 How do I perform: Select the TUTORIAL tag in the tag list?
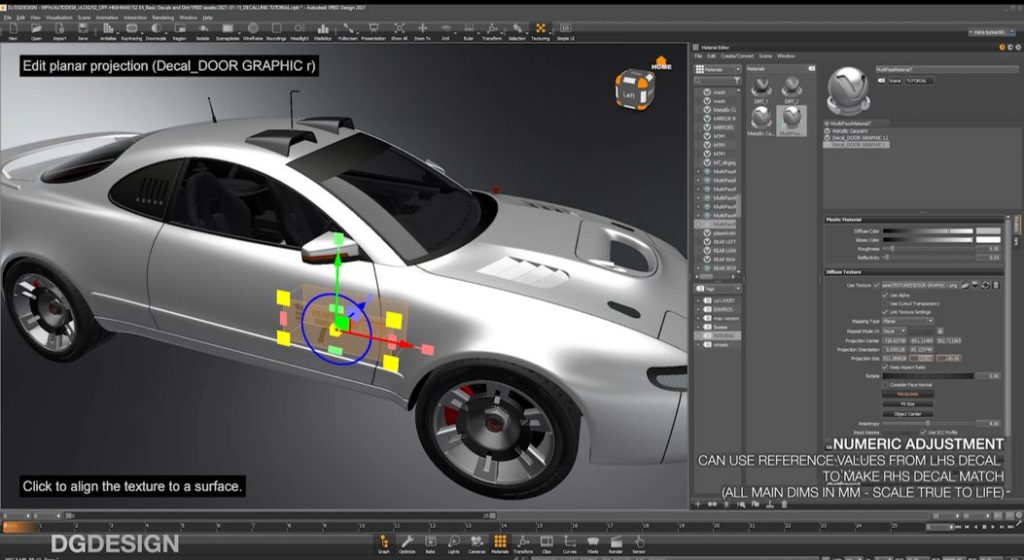[718, 335]
